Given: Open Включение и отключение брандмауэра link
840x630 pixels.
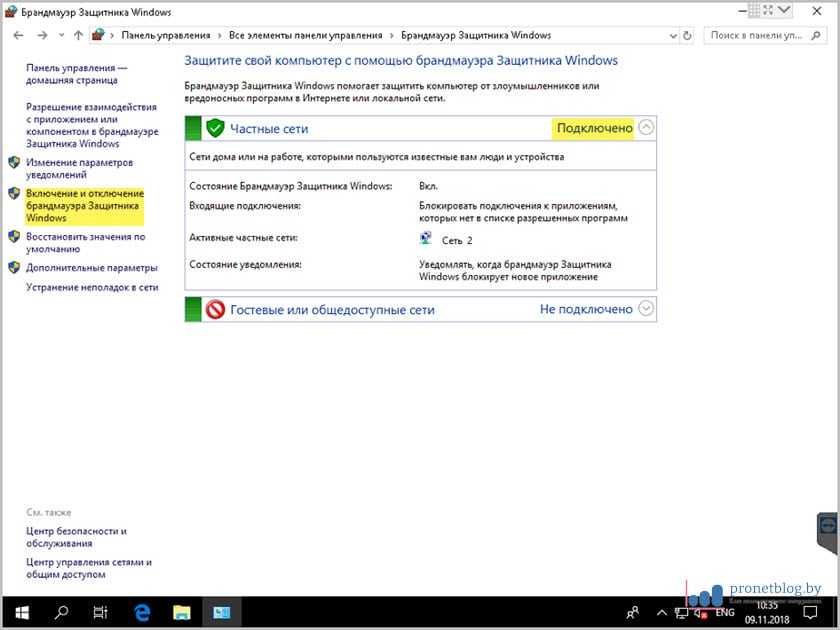Looking at the screenshot, I should coord(84,205).
